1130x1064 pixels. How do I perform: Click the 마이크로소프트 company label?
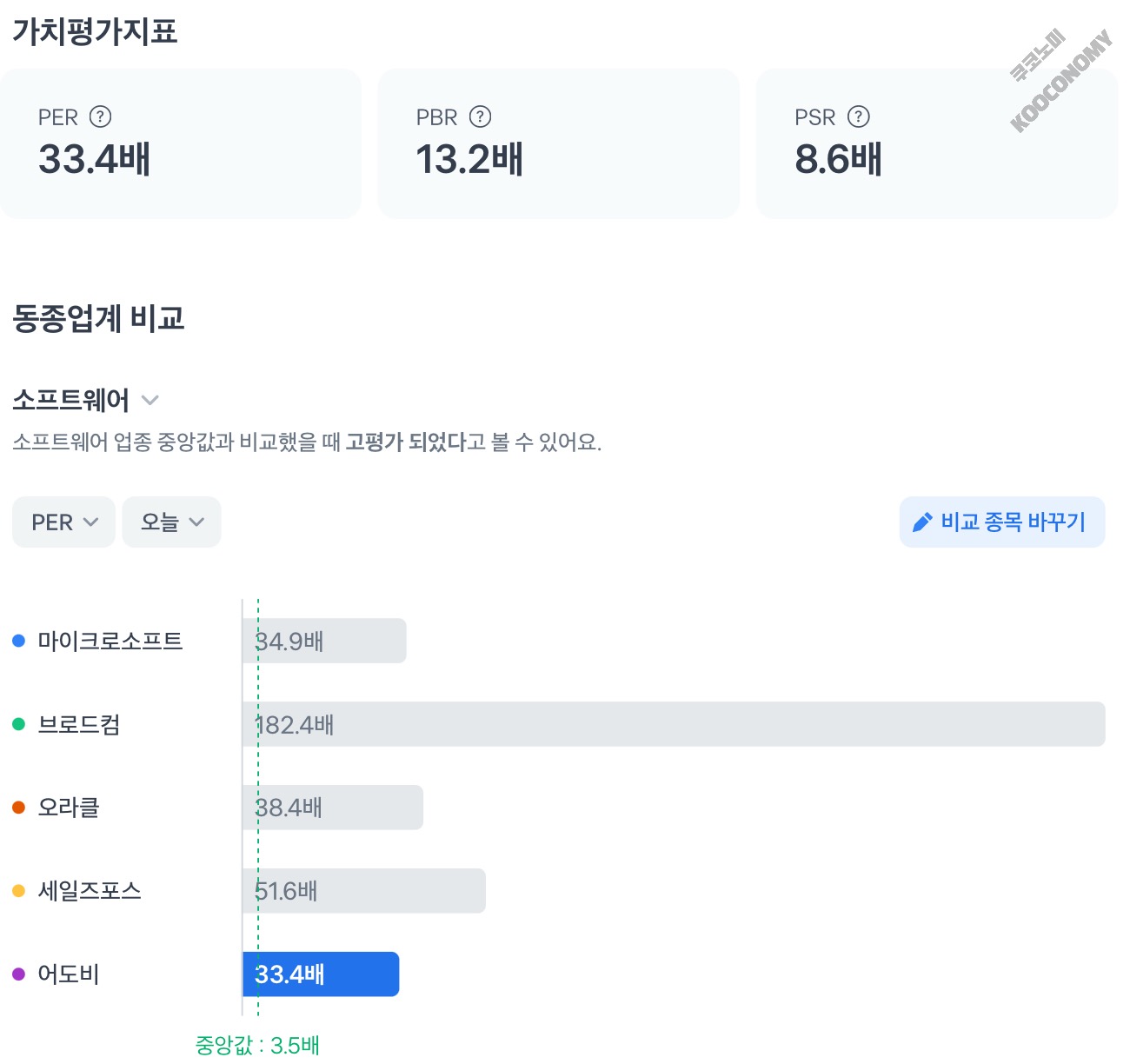tap(110, 641)
